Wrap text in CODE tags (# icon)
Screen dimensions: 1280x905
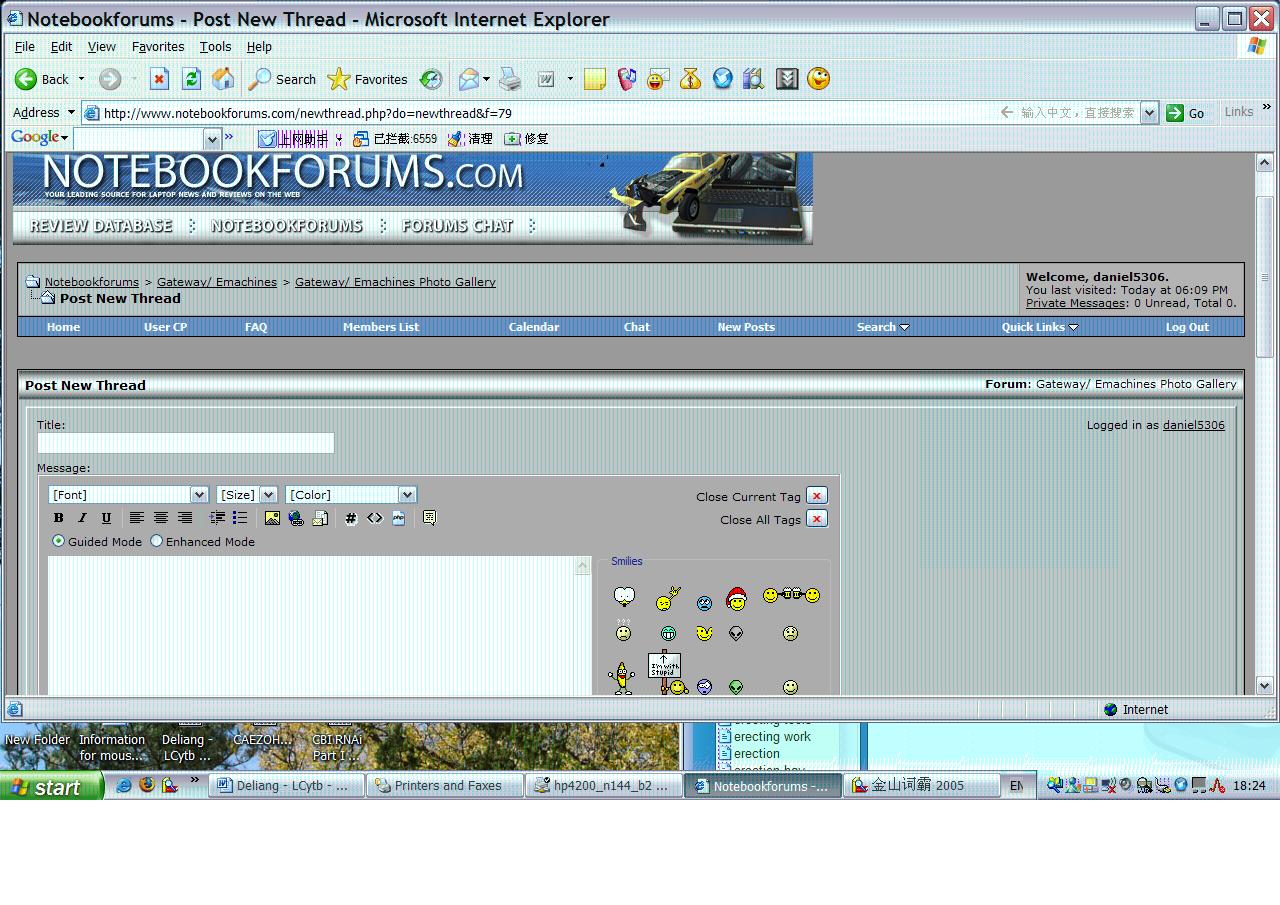[x=350, y=518]
